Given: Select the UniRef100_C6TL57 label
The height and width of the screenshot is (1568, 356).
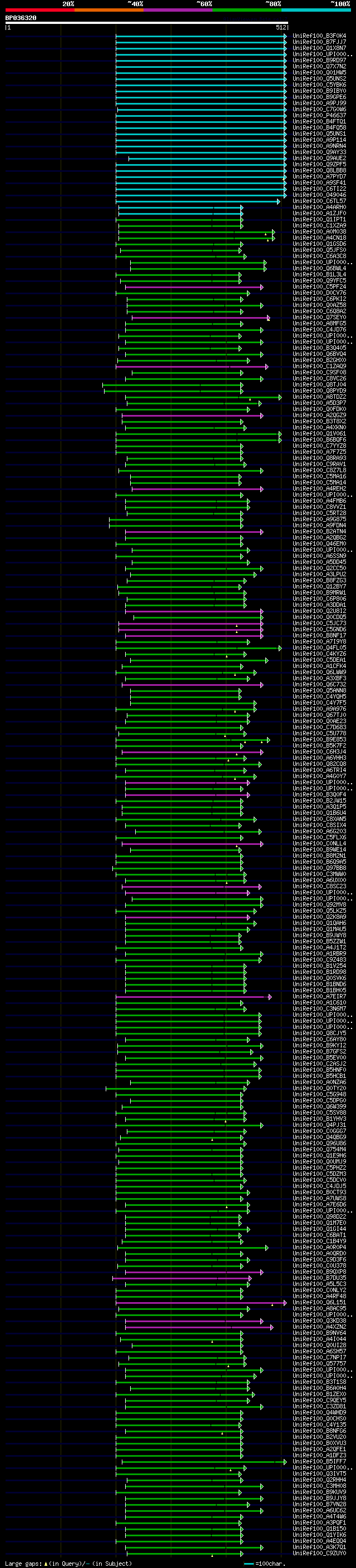Looking at the screenshot, I should tap(319, 201).
